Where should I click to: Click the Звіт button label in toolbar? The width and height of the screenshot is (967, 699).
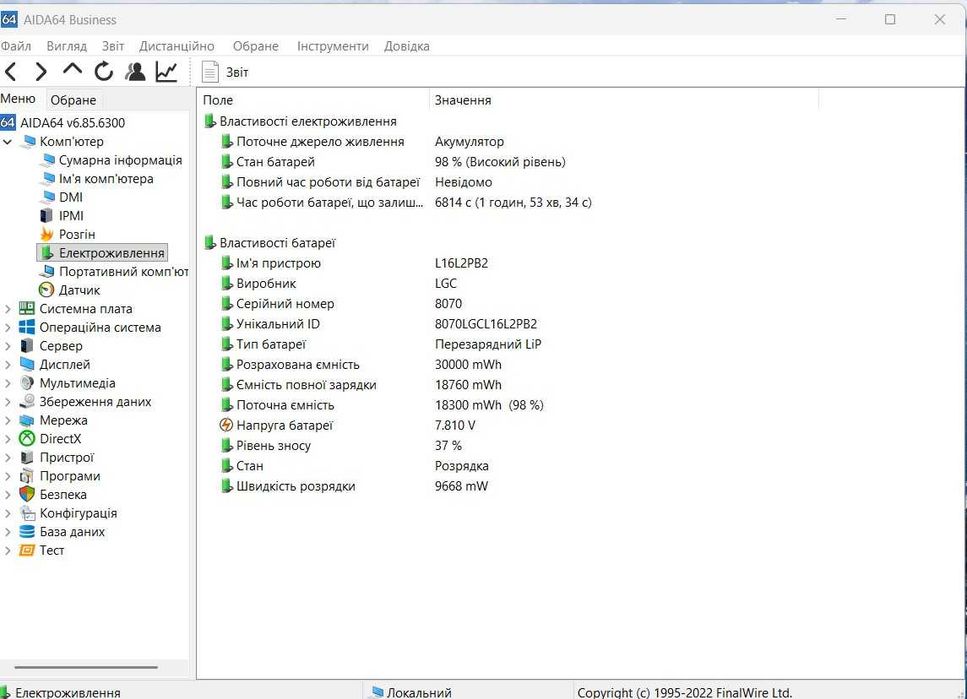(237, 72)
